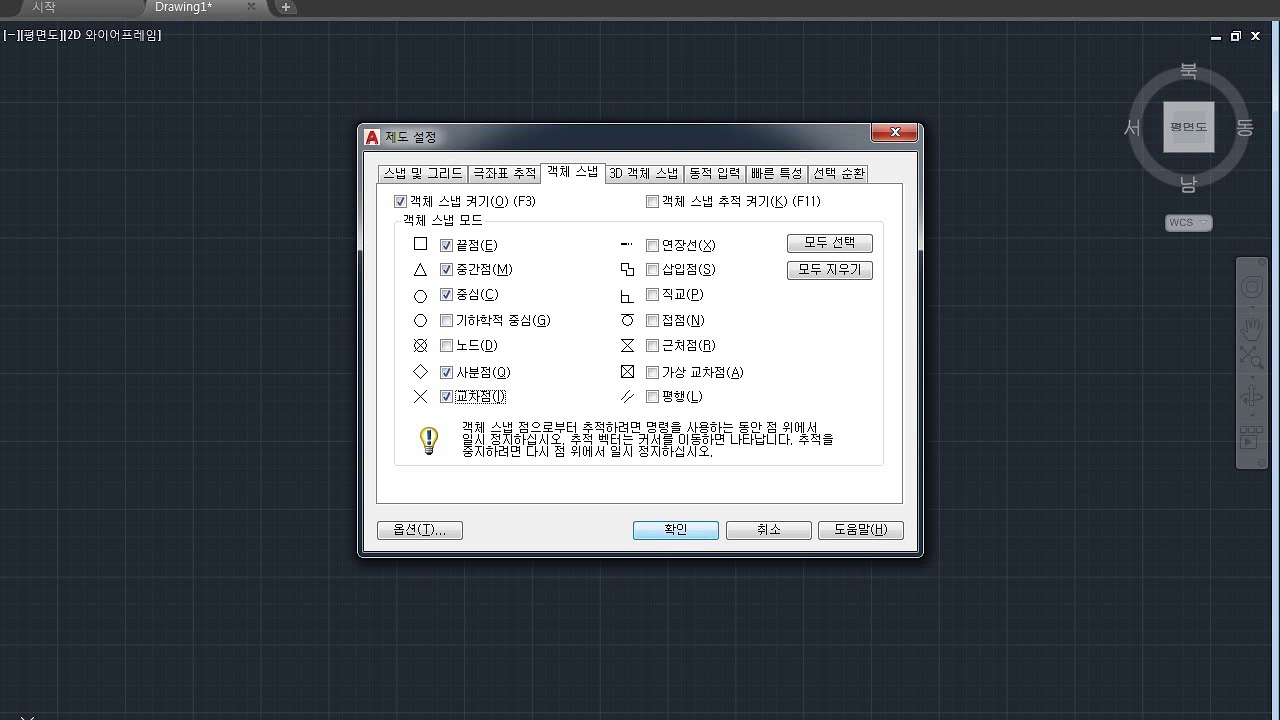Minimize the drawing viewport window

(x=1216, y=37)
